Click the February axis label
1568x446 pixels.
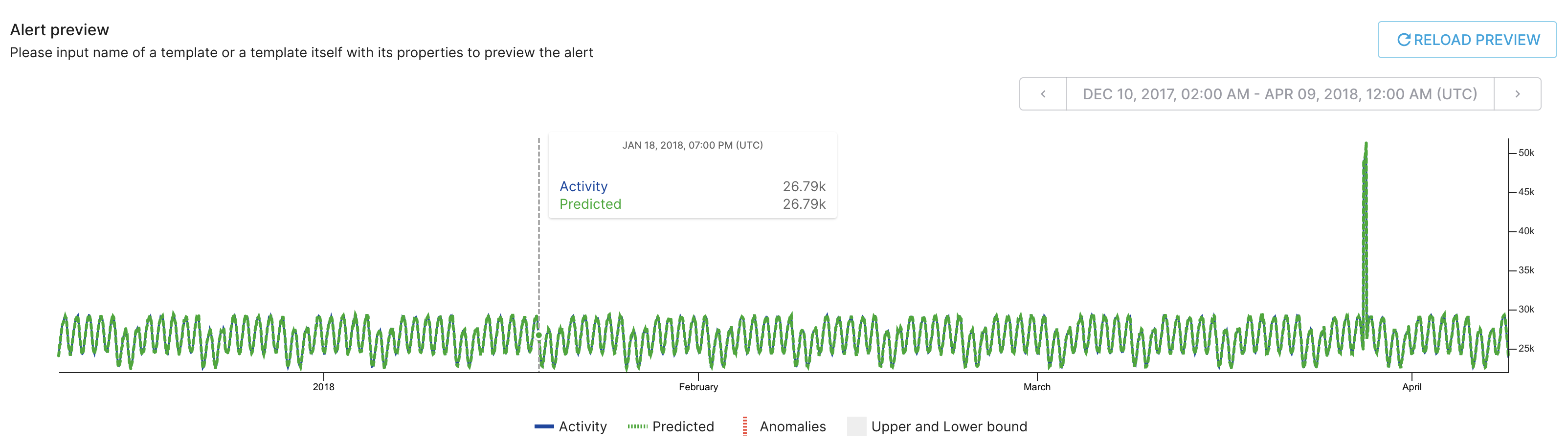698,387
